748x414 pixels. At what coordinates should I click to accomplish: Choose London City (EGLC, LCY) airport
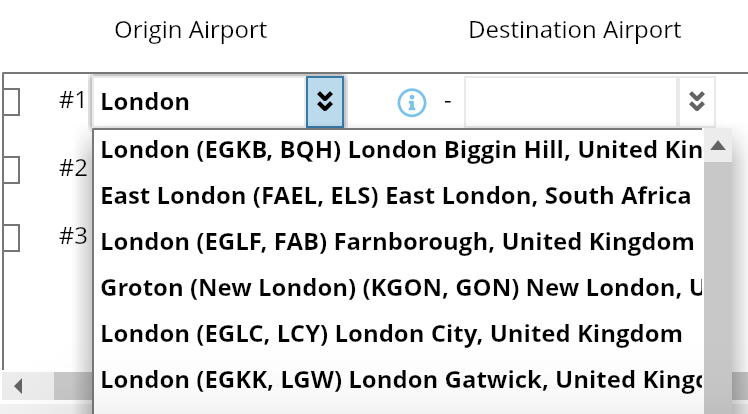(392, 334)
